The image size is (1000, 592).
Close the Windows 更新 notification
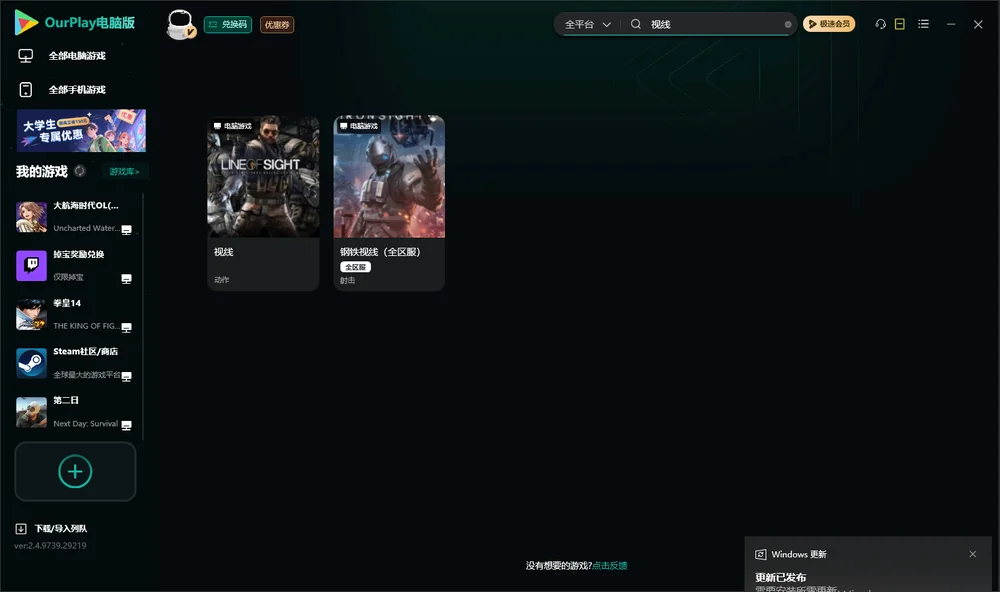click(x=973, y=554)
